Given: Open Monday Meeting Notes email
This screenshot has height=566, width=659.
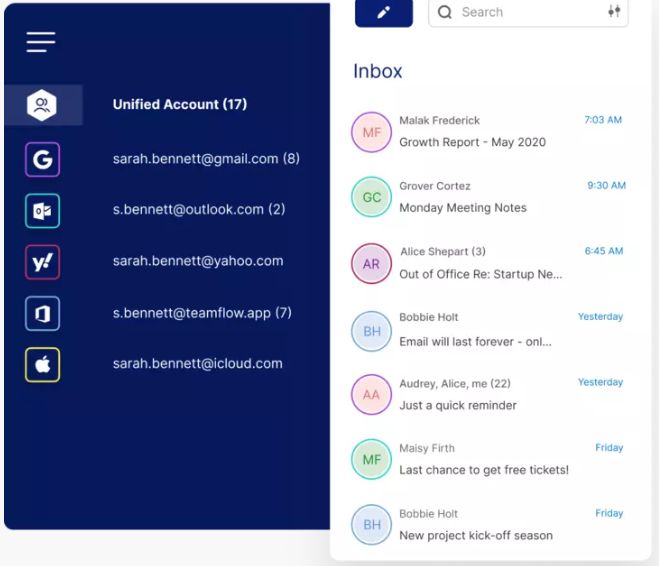Looking at the screenshot, I should (x=462, y=208).
